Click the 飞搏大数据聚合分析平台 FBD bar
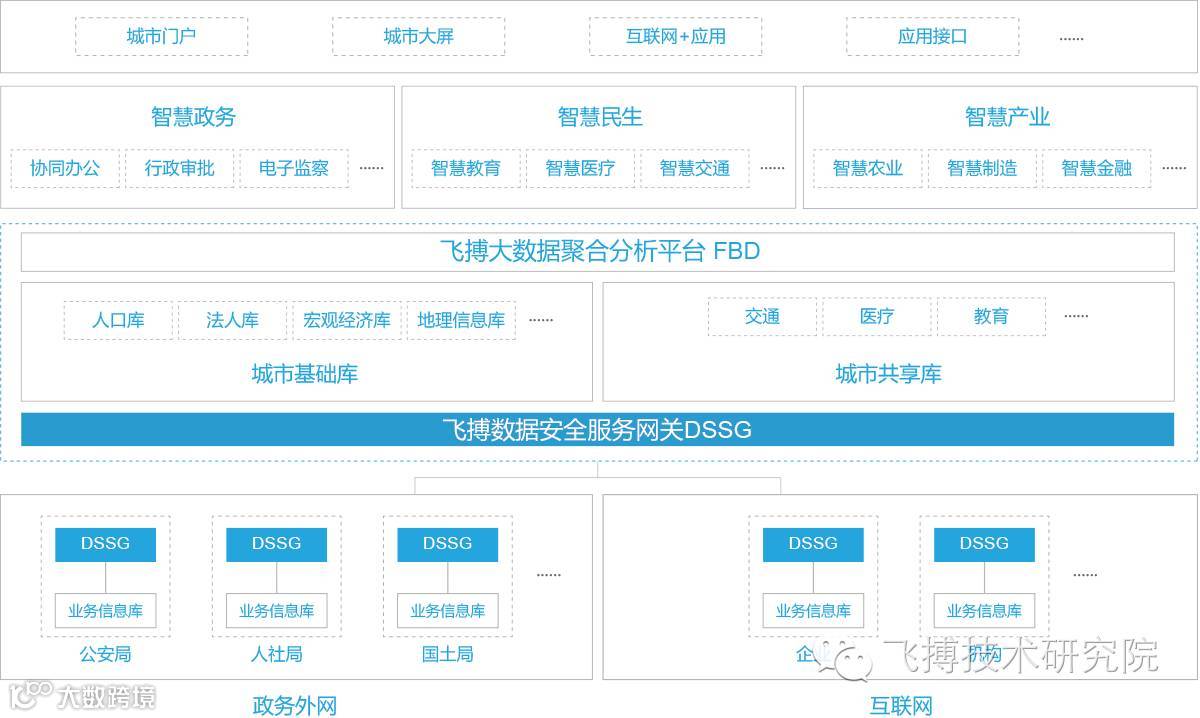The width and height of the screenshot is (1200, 718). [598, 251]
